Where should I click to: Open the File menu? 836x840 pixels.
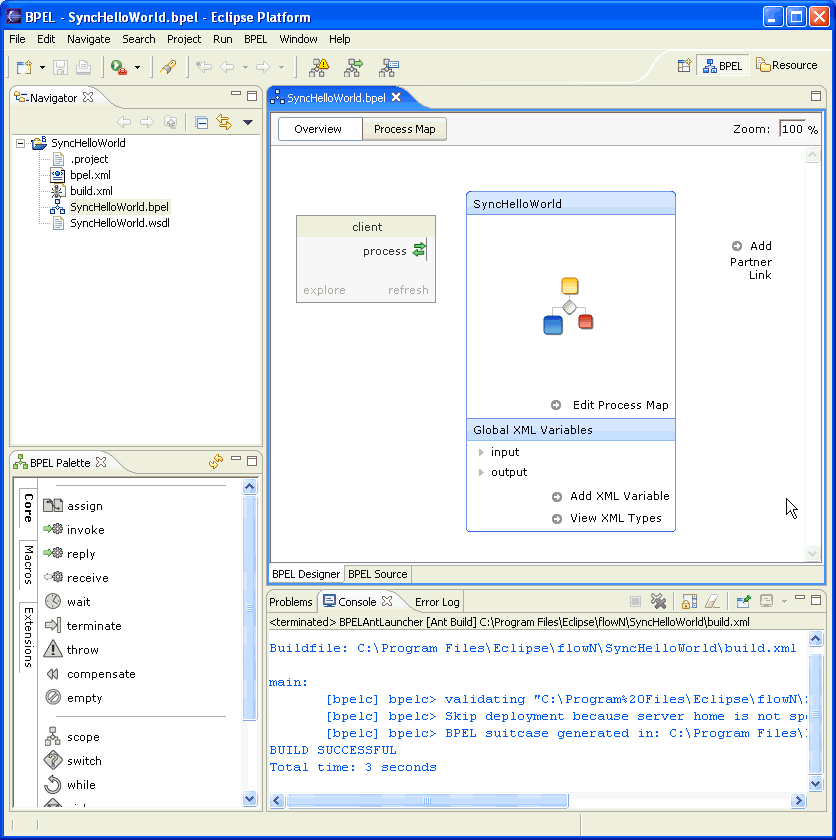point(17,39)
